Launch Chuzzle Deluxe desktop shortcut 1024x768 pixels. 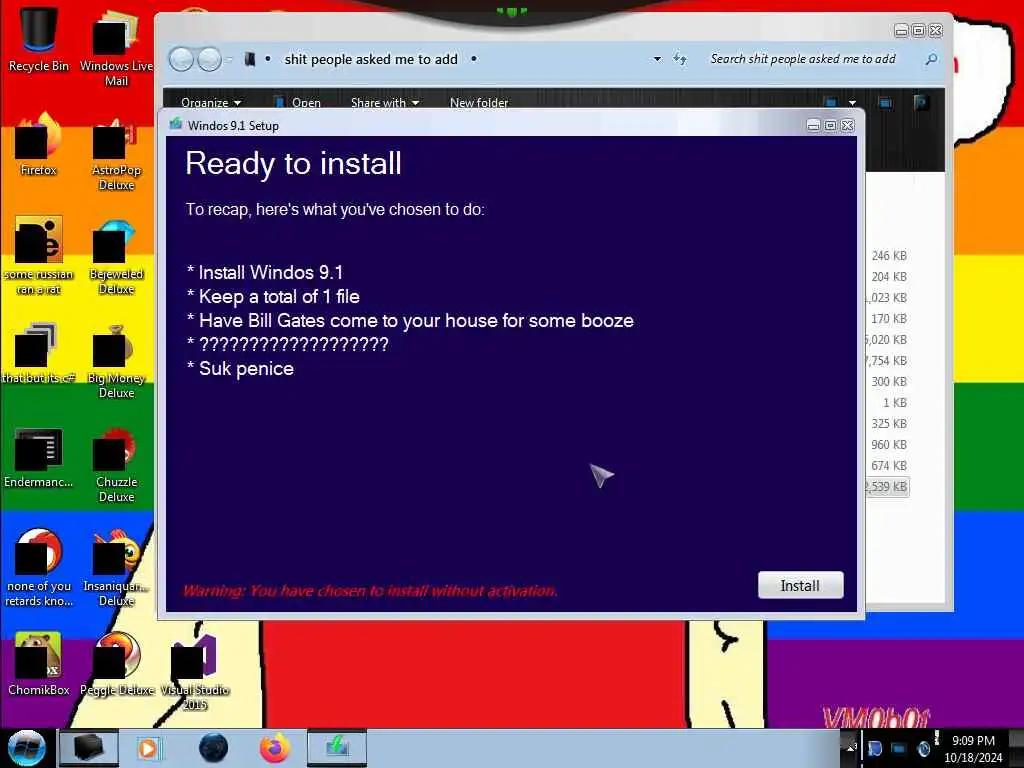point(116,464)
